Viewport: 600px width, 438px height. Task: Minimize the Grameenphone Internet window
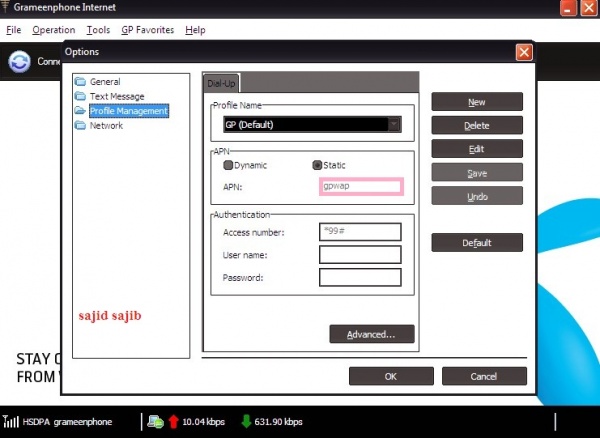pos(568,8)
